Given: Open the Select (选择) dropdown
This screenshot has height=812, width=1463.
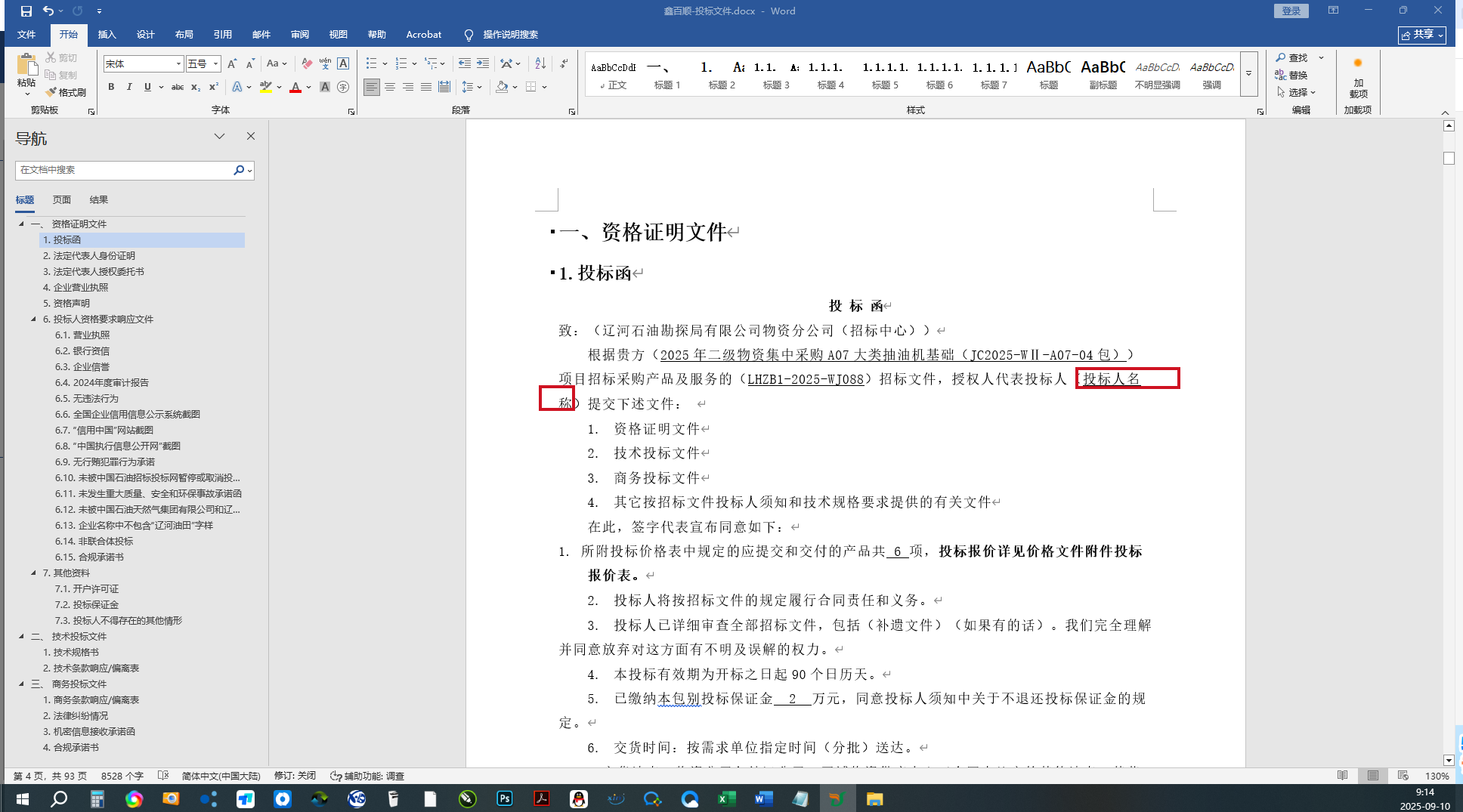Looking at the screenshot, I should 1297,92.
